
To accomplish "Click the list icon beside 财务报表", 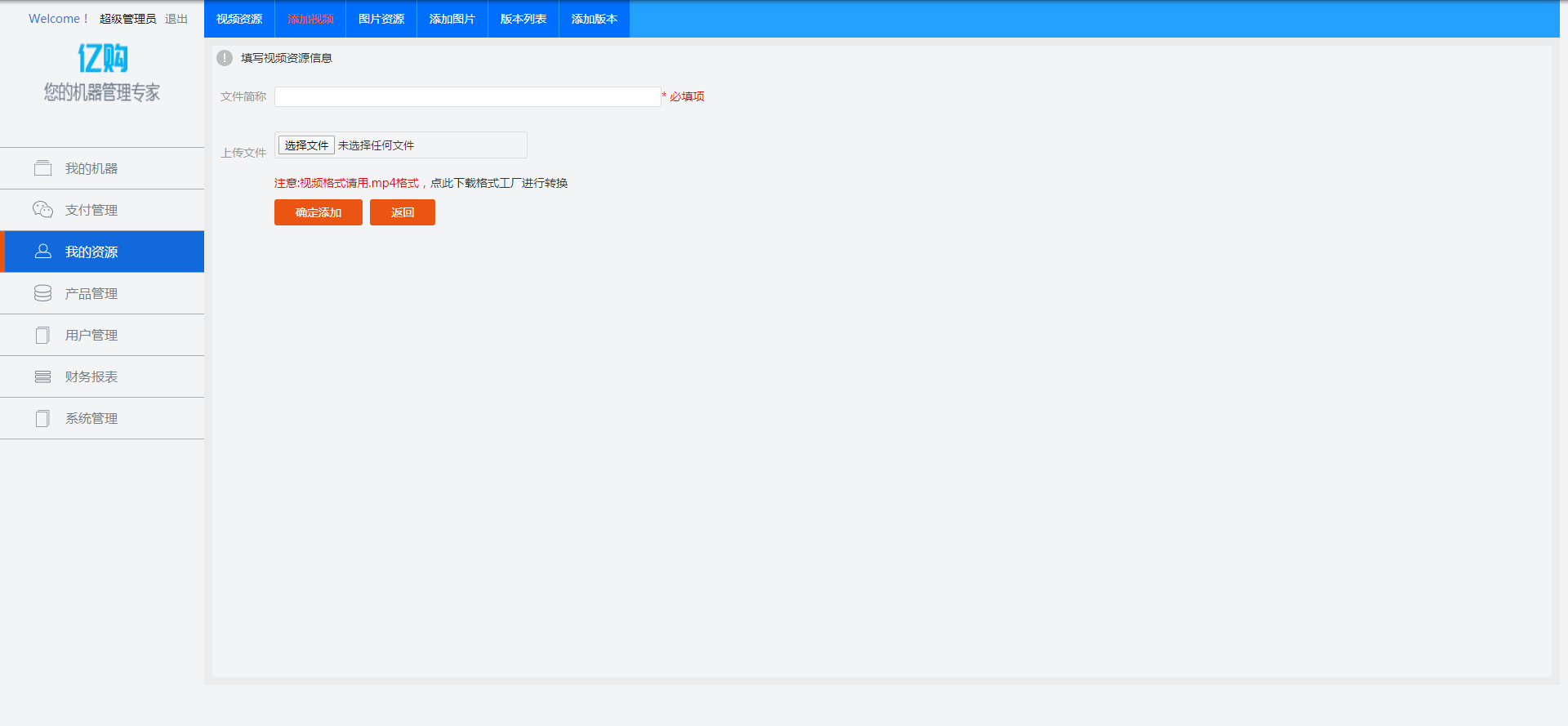I will coord(42,376).
